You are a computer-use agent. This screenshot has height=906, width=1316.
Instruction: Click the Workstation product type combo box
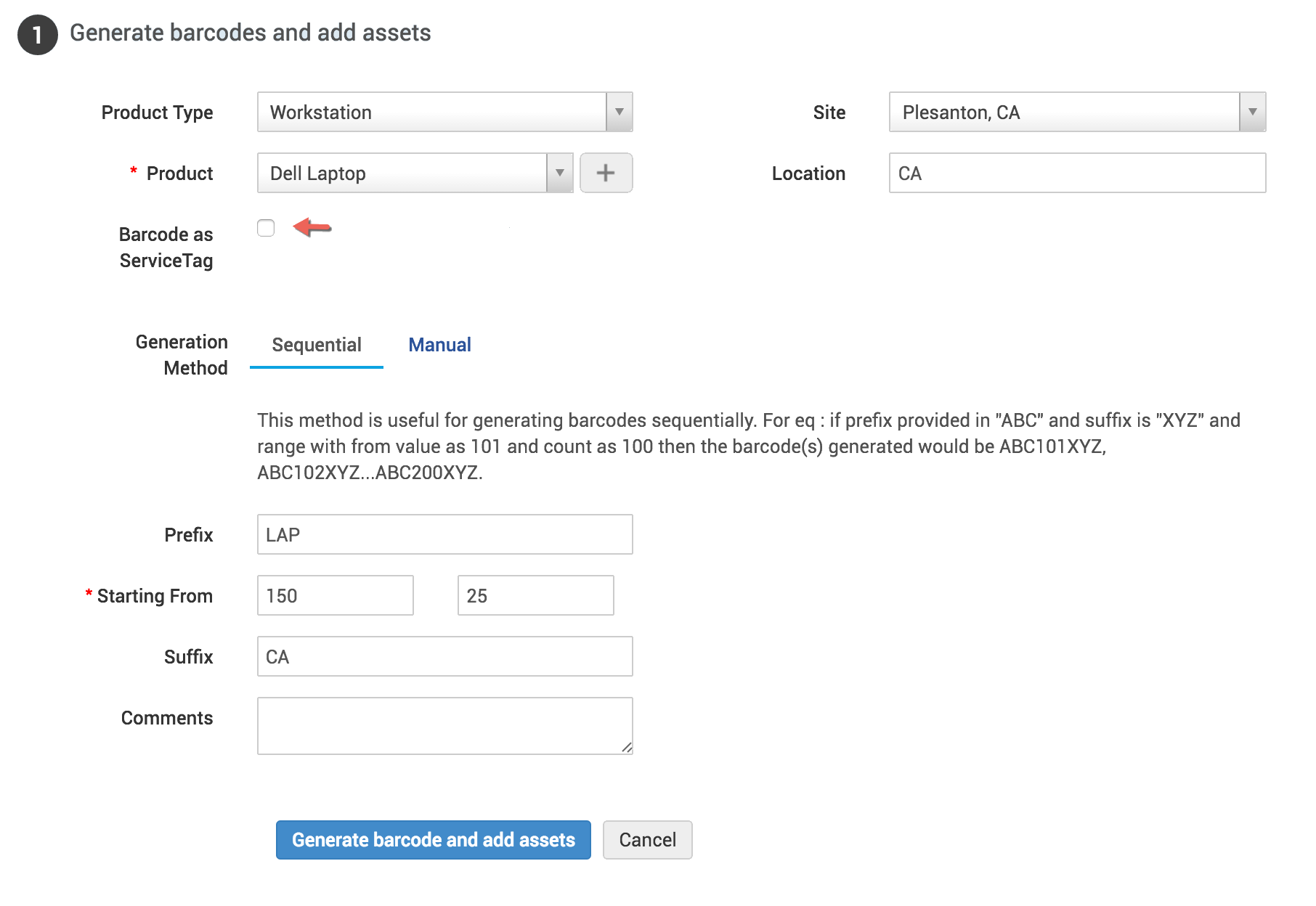click(432, 112)
